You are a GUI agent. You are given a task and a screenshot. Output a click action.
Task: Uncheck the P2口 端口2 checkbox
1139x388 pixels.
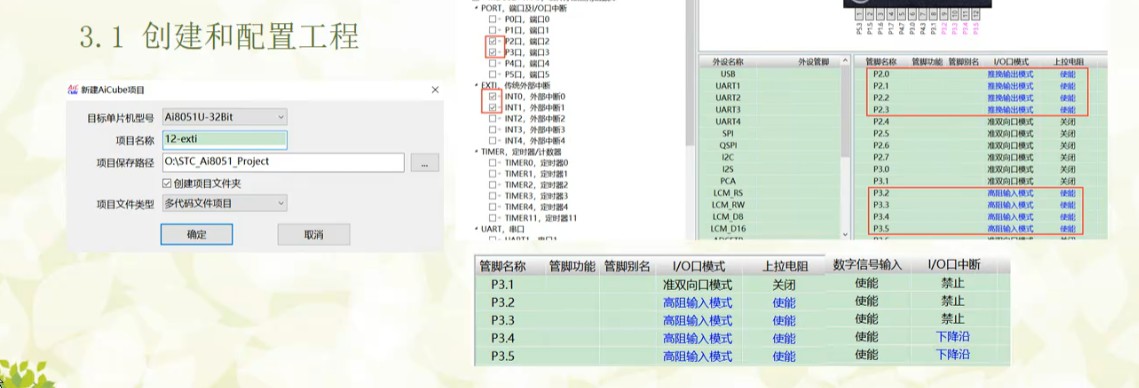[x=493, y=41]
